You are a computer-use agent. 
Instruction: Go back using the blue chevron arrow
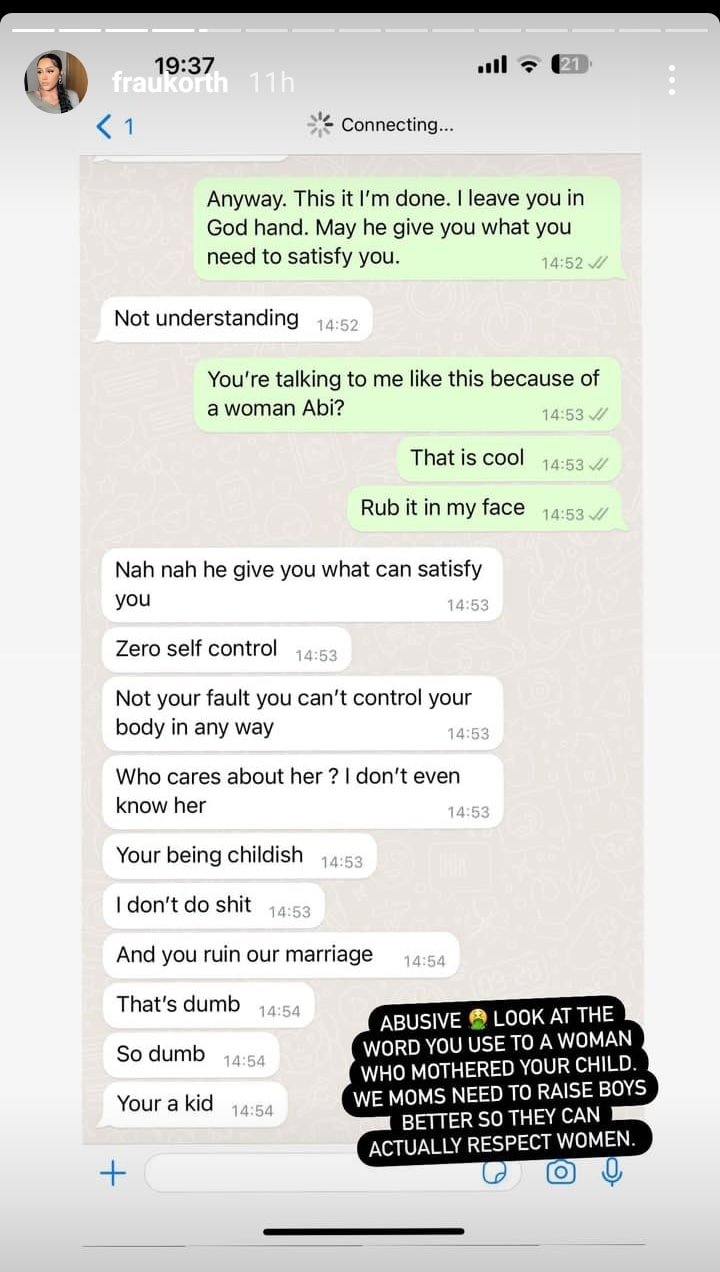[104, 125]
